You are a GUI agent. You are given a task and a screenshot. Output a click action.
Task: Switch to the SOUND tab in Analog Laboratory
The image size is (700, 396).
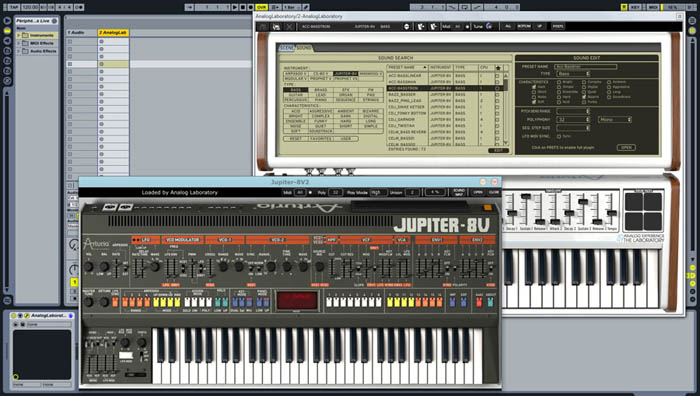(304, 48)
